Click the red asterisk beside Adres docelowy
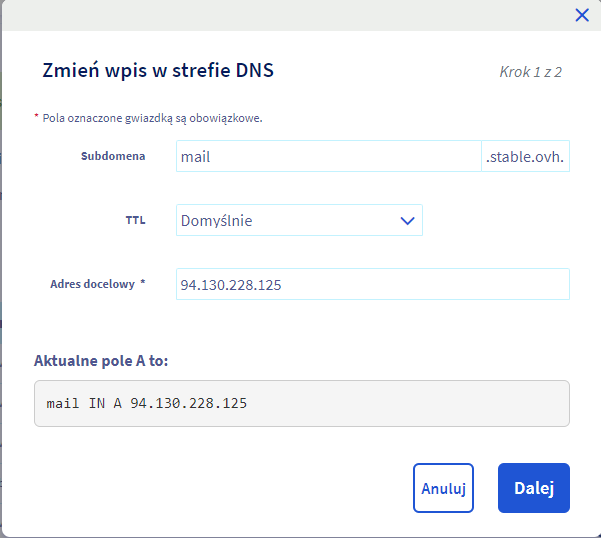Image resolution: width=601 pixels, height=538 pixels. (143, 283)
